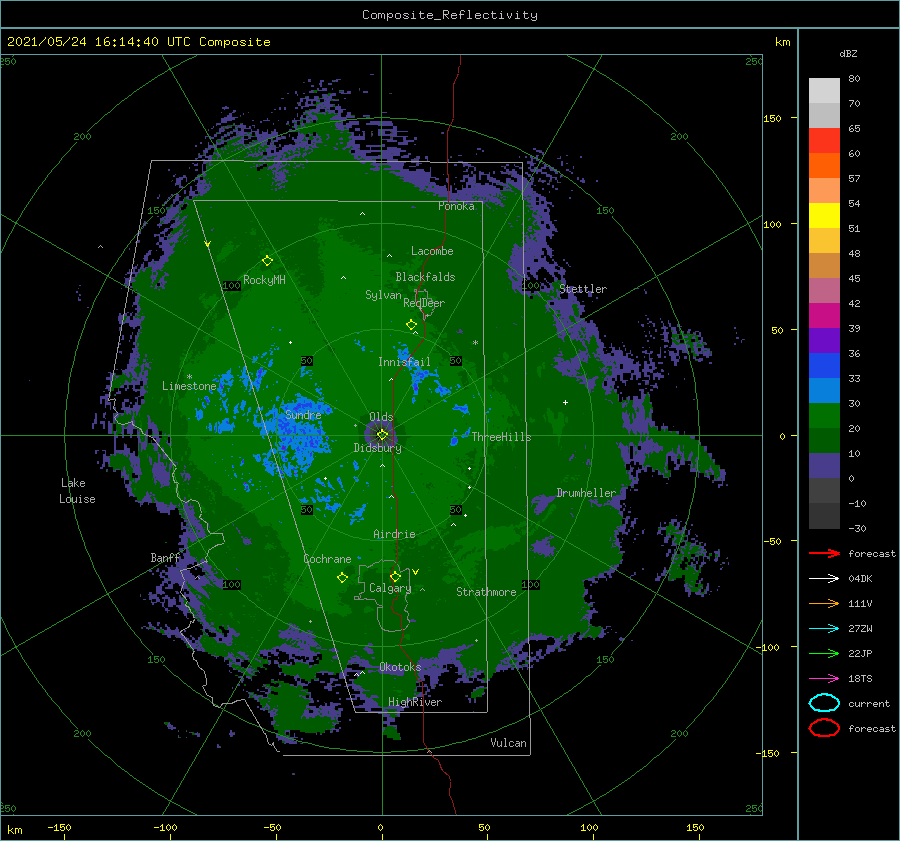Click the HighRiver label

pos(415,702)
